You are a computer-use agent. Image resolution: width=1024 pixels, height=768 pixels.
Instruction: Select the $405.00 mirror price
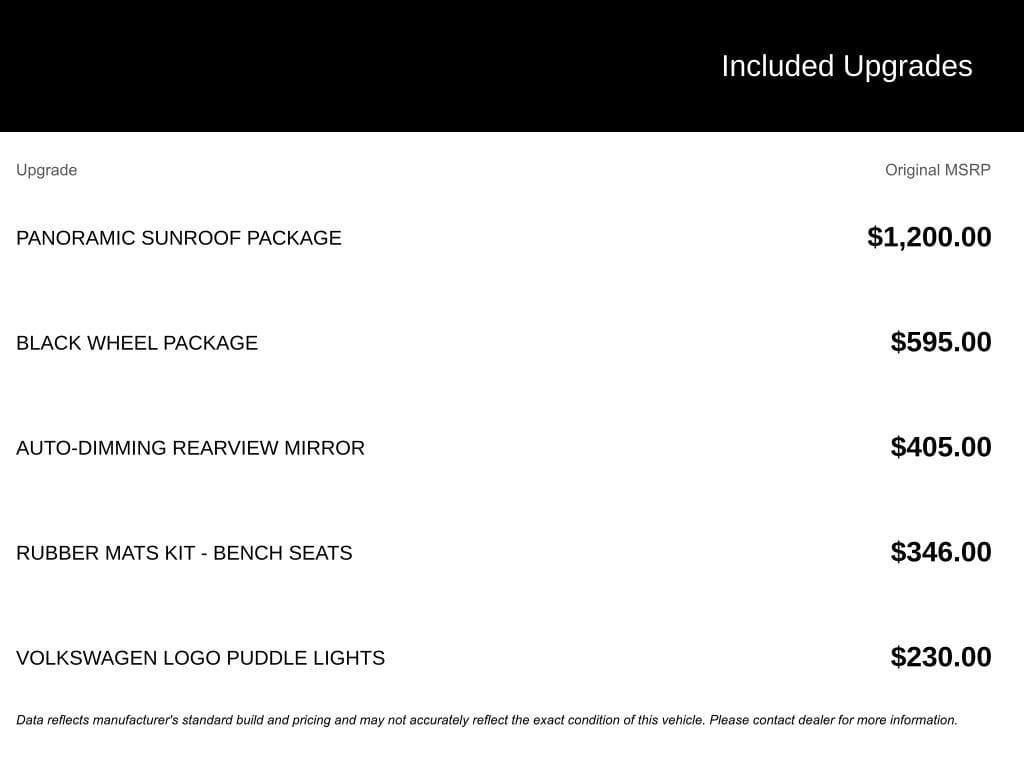click(x=941, y=447)
